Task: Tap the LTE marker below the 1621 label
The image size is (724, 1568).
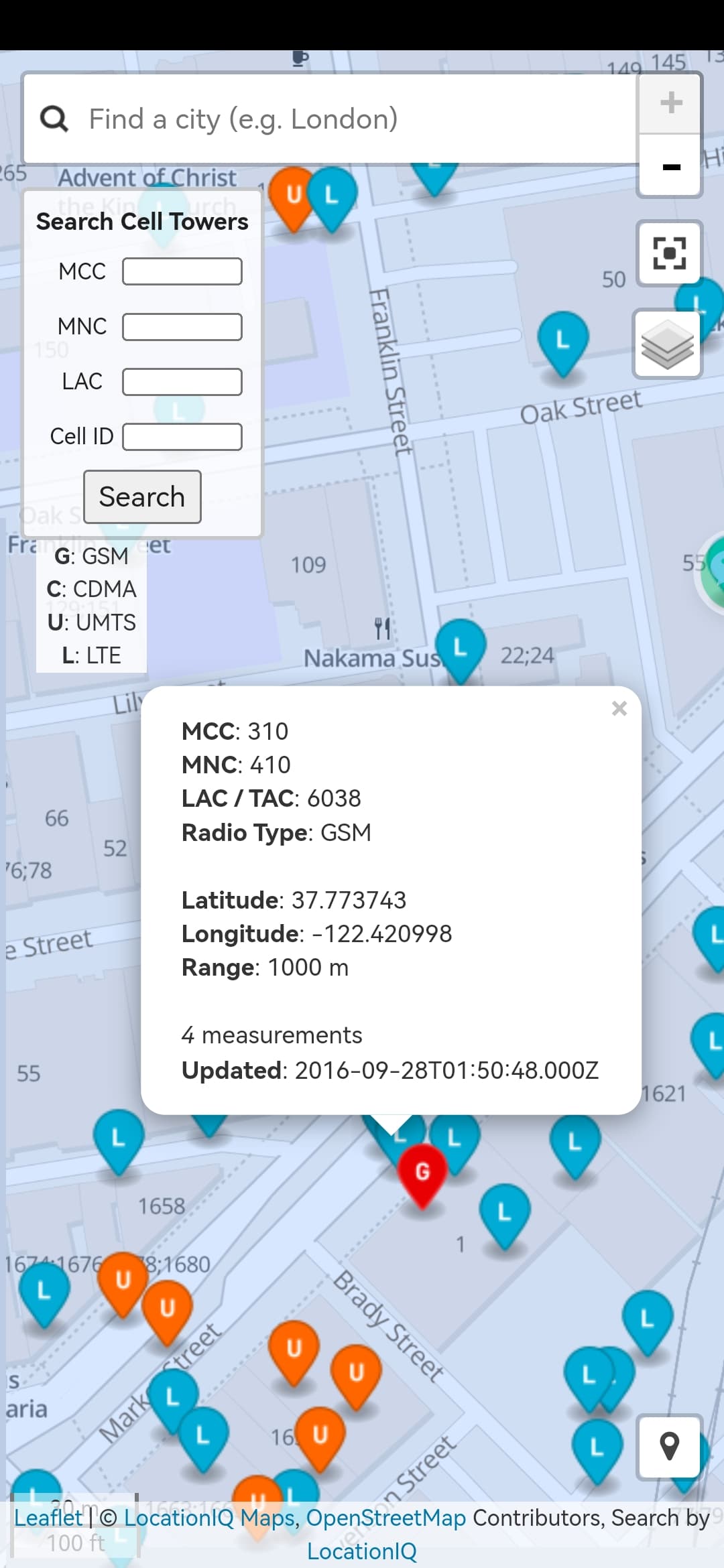Action: coord(575,1147)
